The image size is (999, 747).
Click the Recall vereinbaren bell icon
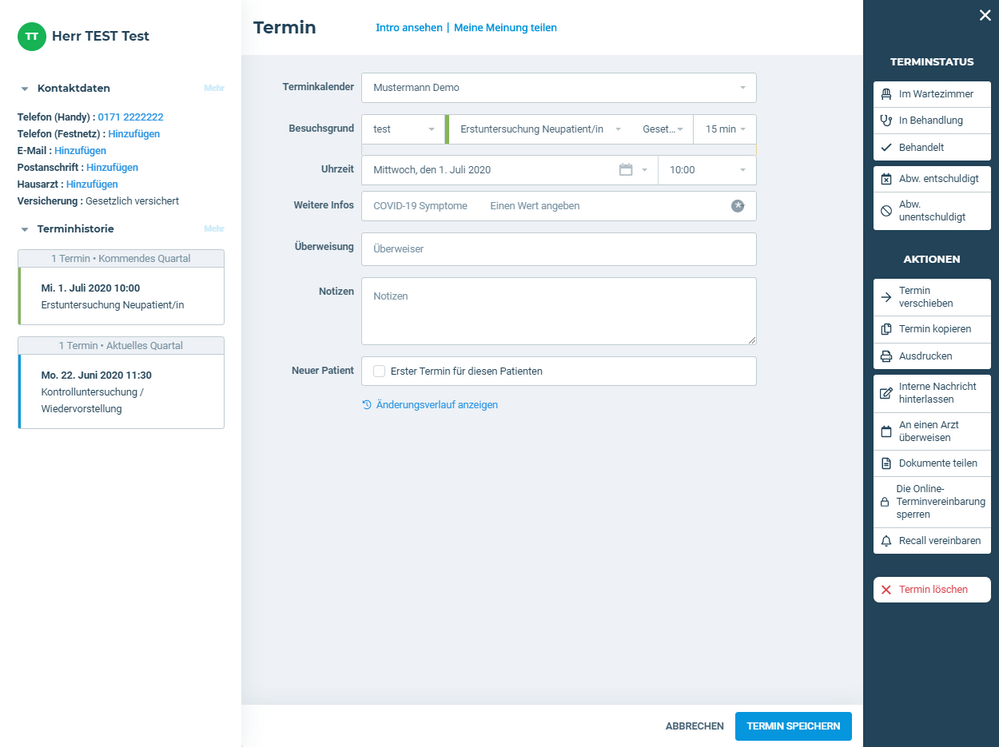[x=886, y=541]
